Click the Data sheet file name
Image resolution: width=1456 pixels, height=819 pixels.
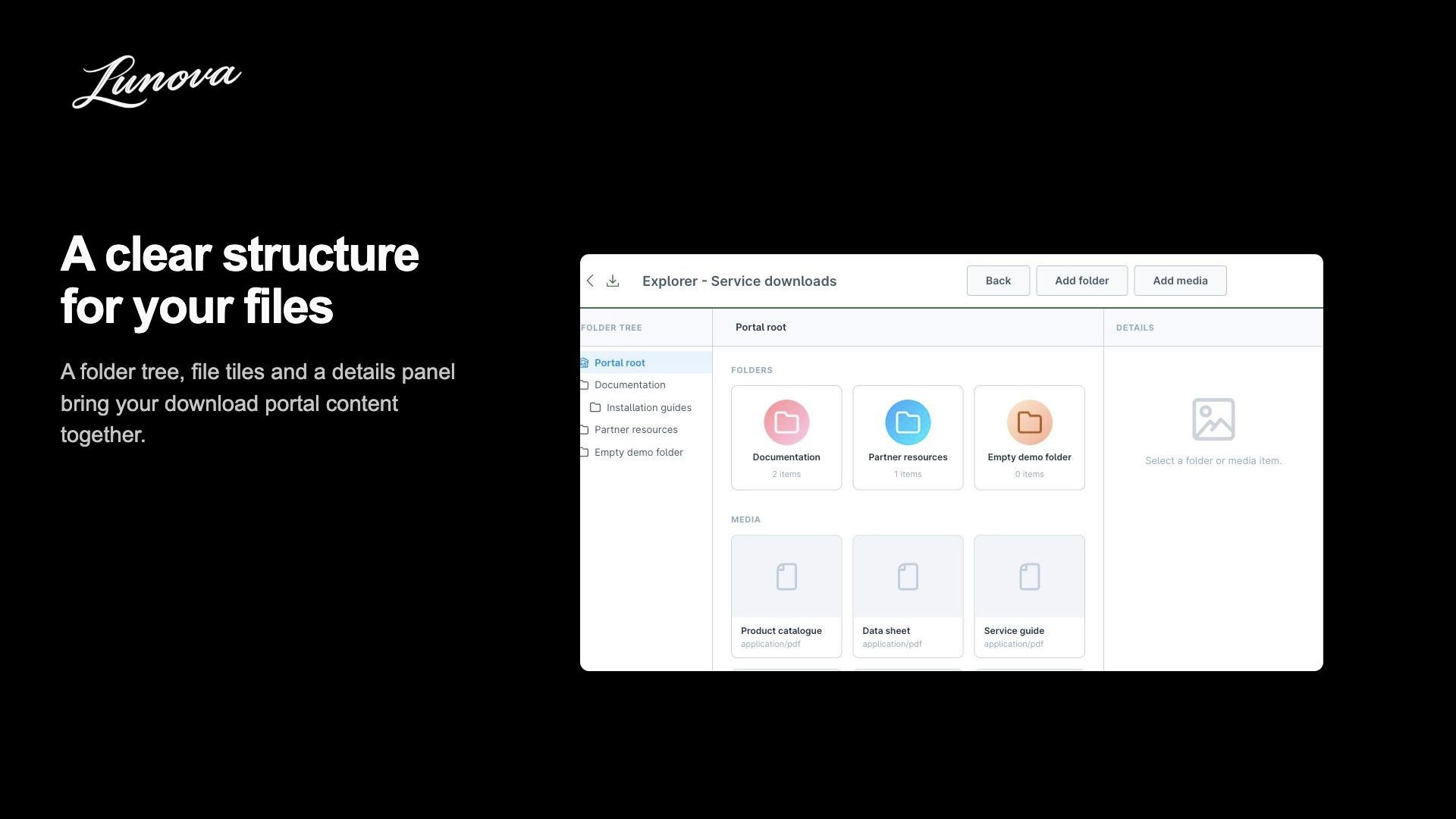[886, 631]
